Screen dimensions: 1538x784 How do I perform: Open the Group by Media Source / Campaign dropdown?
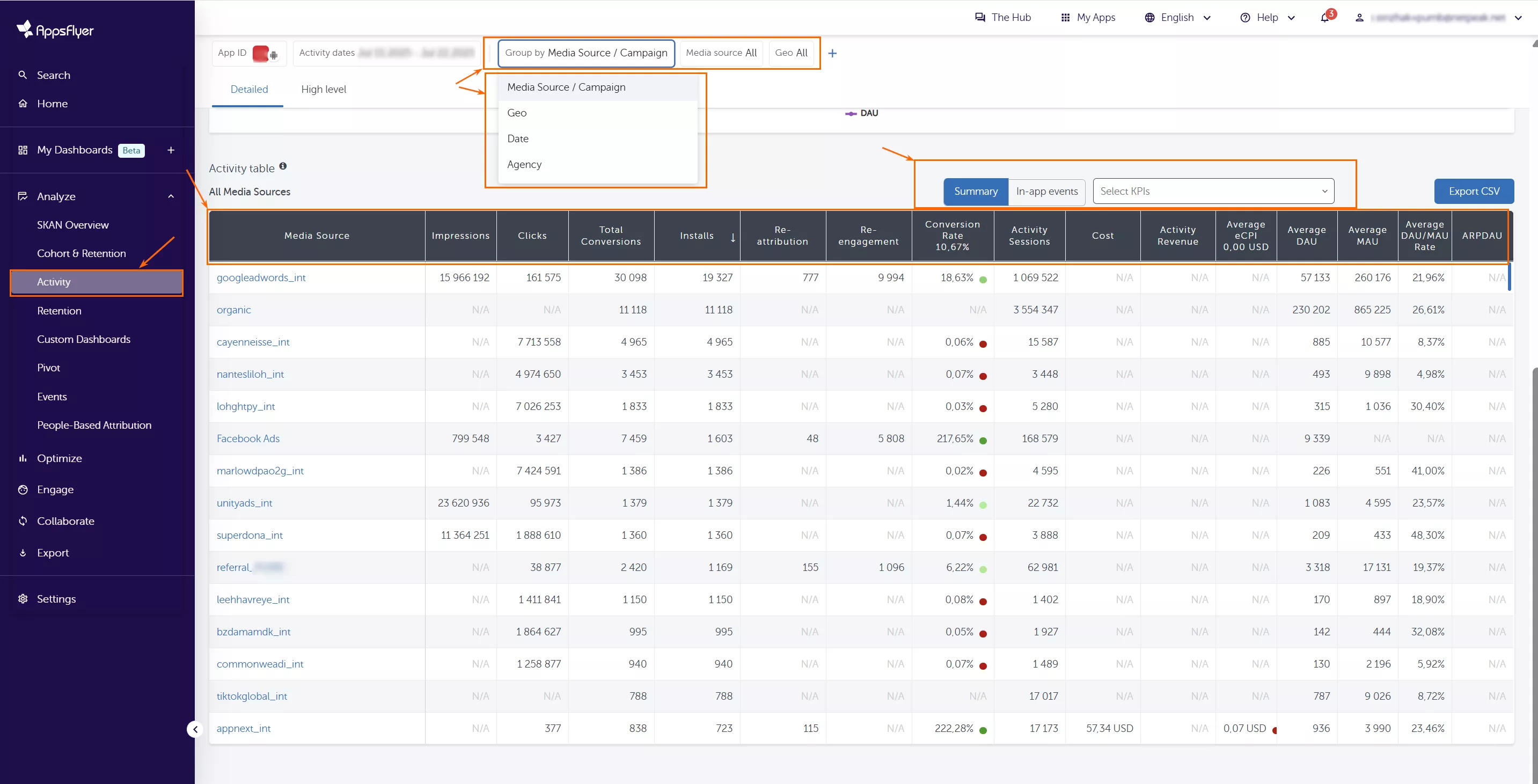[585, 53]
